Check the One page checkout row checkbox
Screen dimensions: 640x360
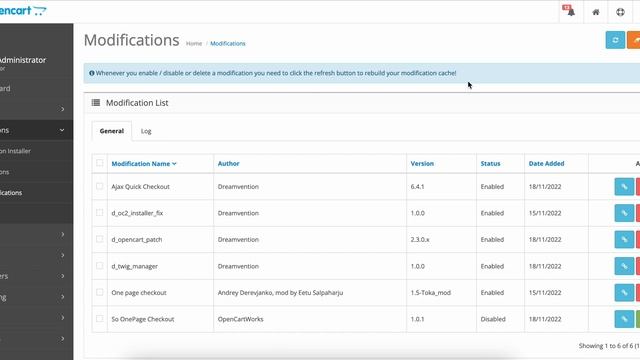pos(100,292)
